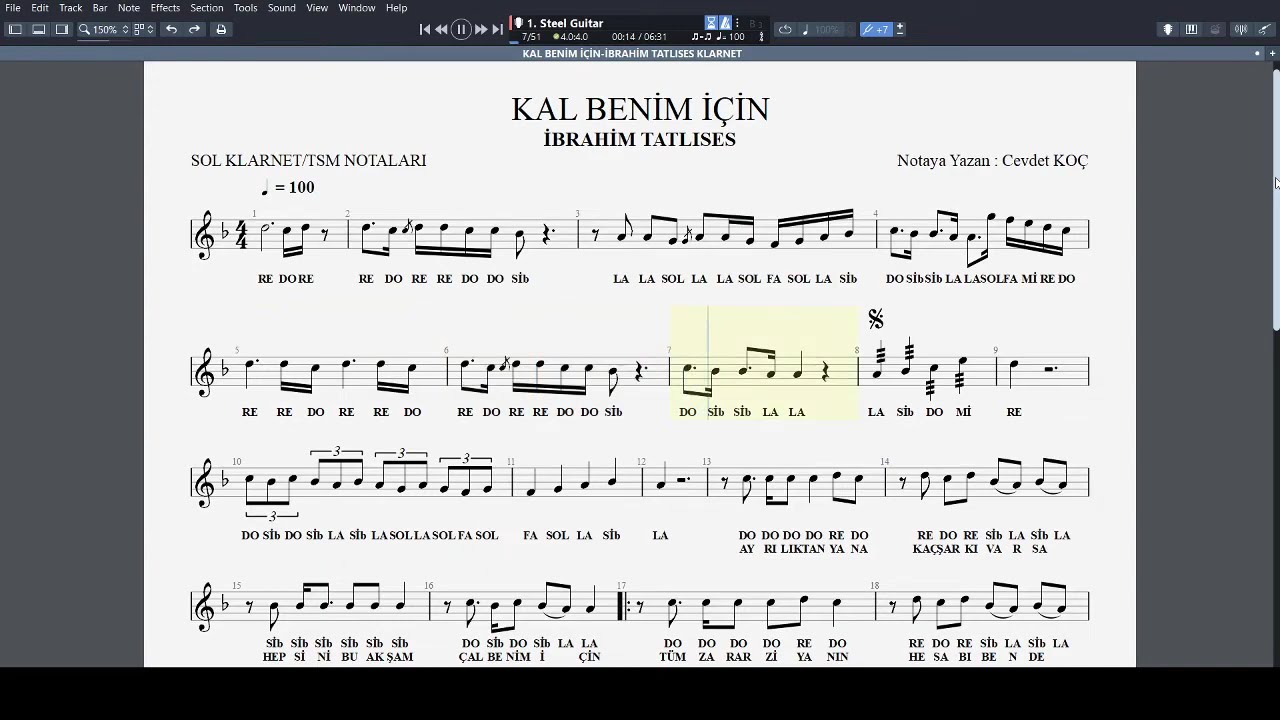Click the highlighted bar 7 in the score
Viewport: 1280px width, 720px height.
764,364
